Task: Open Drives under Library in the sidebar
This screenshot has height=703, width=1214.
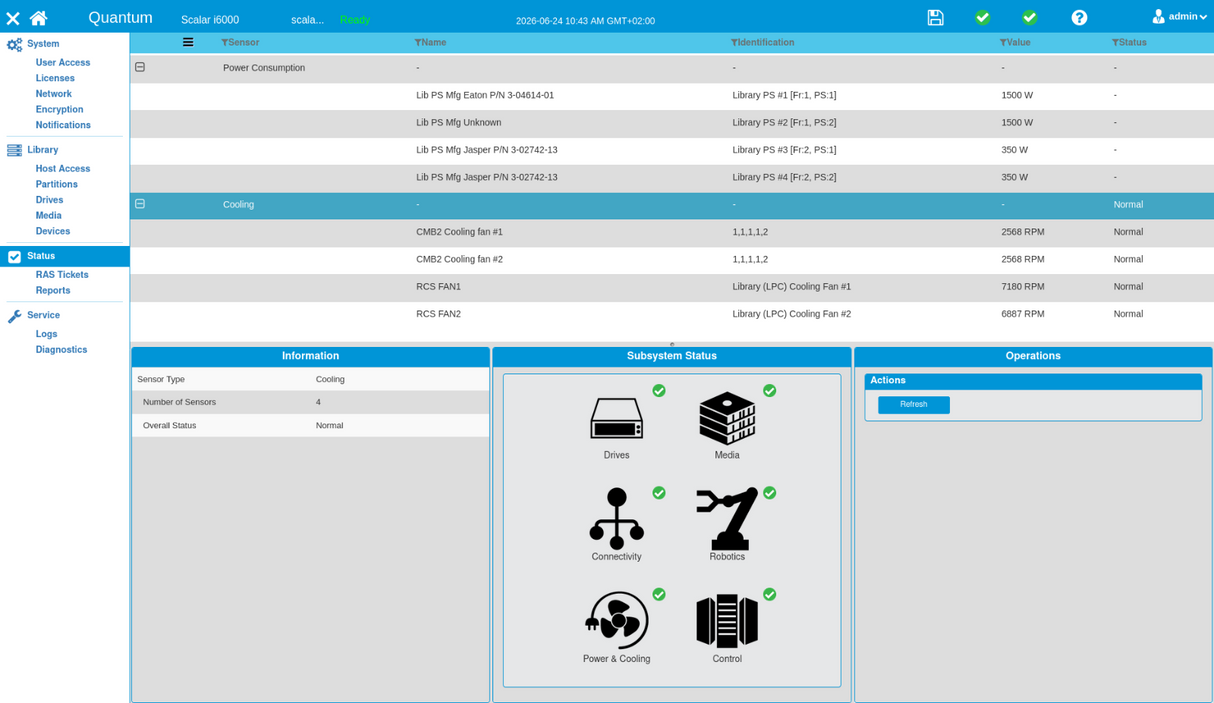Action: [50, 200]
